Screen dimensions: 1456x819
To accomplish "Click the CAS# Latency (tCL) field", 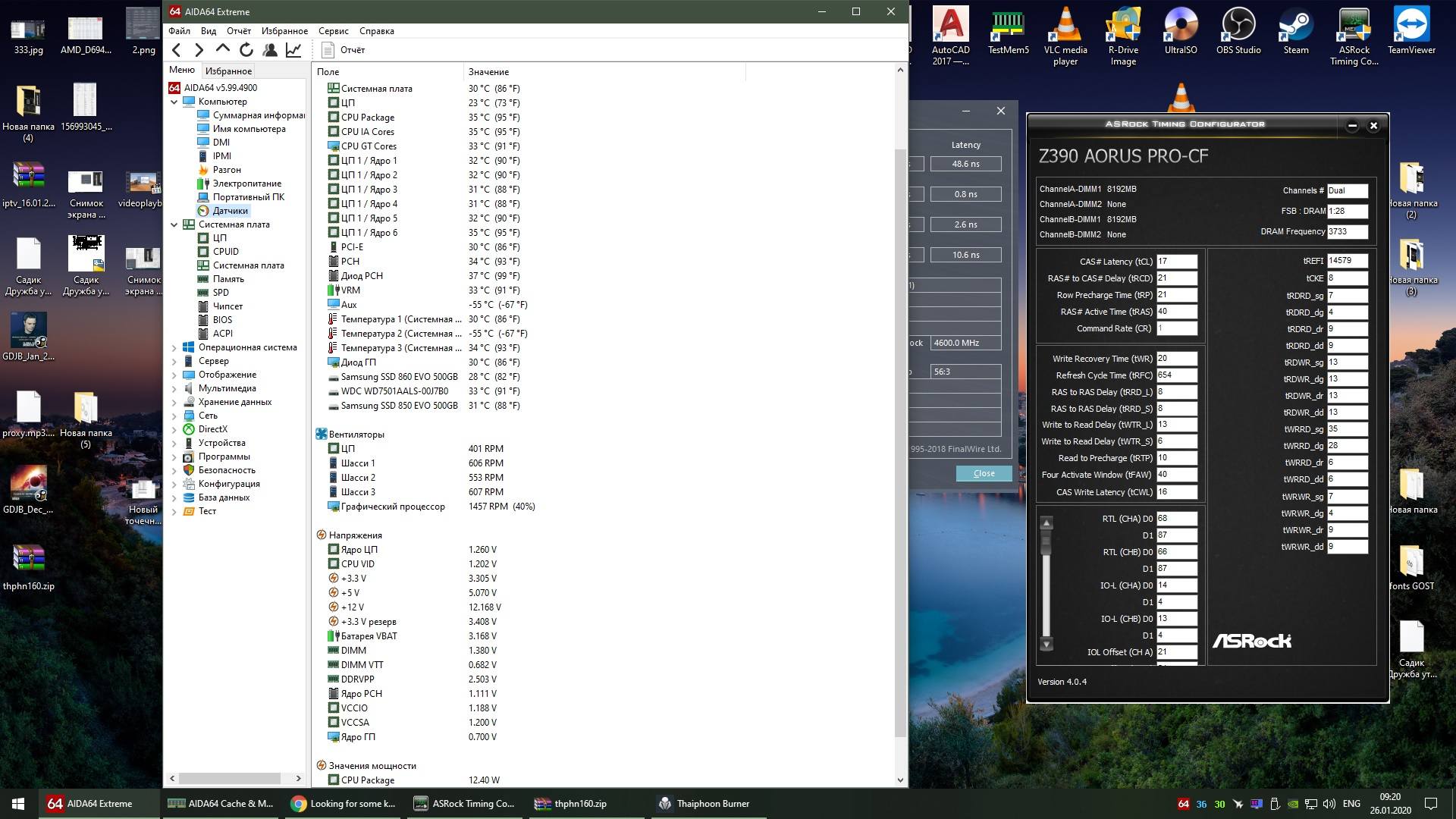I will click(x=1177, y=262).
